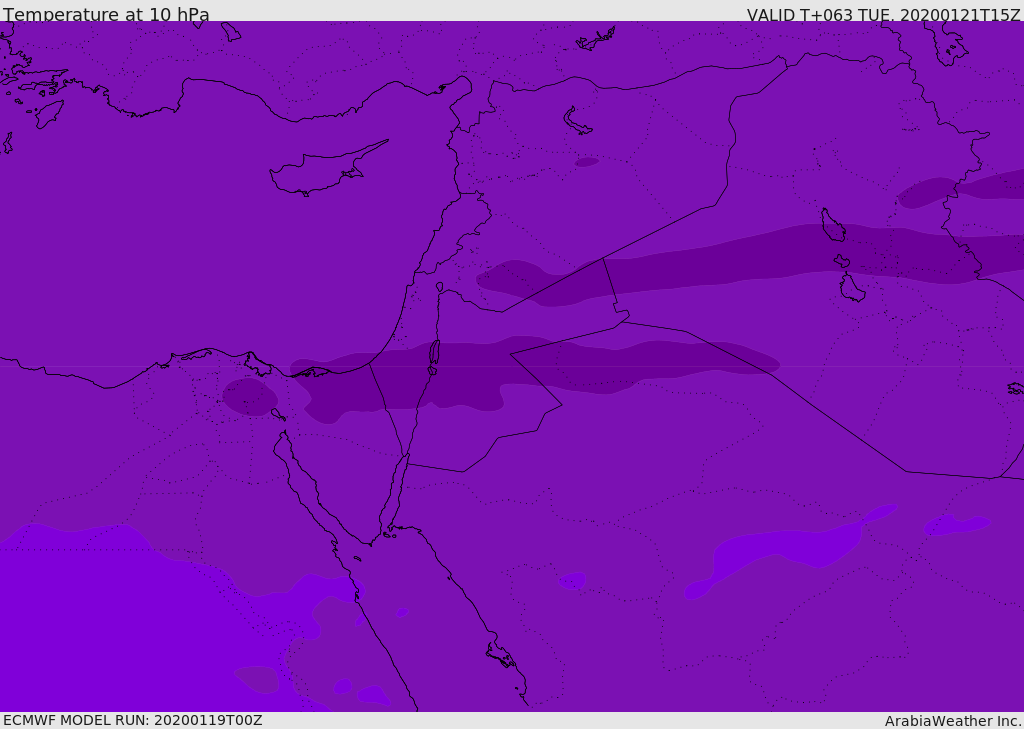This screenshot has height=729, width=1024.
Task: Click the ECMWF MODEL RUN label
Action: coord(132,720)
